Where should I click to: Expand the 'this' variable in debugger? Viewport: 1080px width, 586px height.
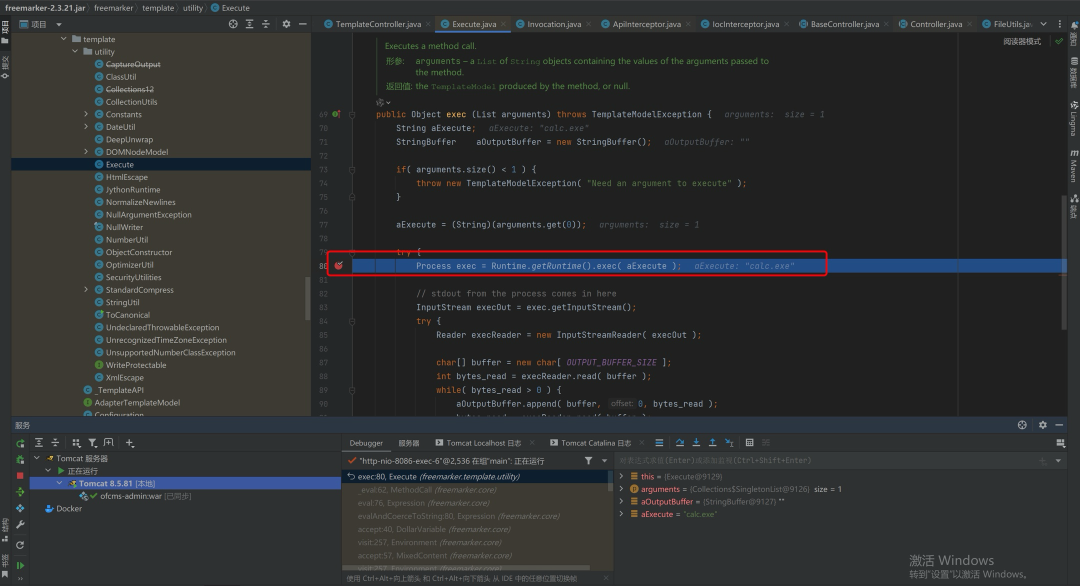click(621, 477)
